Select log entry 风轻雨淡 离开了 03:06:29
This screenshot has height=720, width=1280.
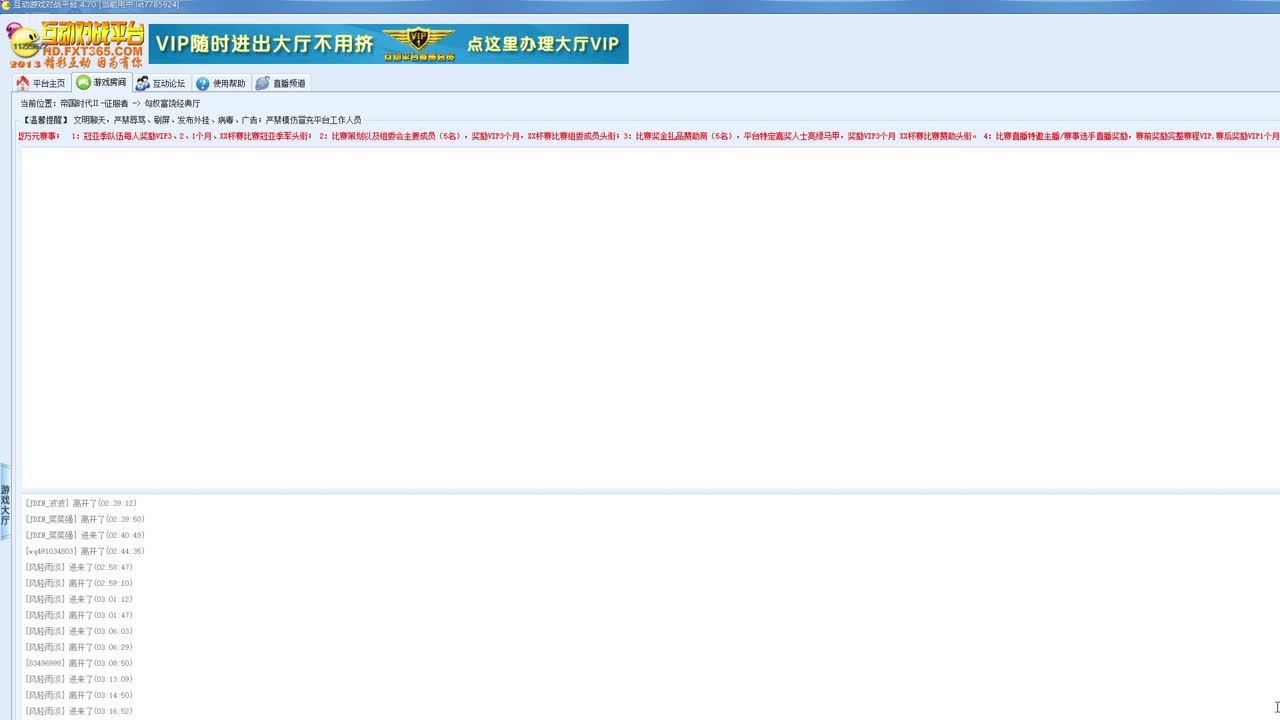click(79, 648)
